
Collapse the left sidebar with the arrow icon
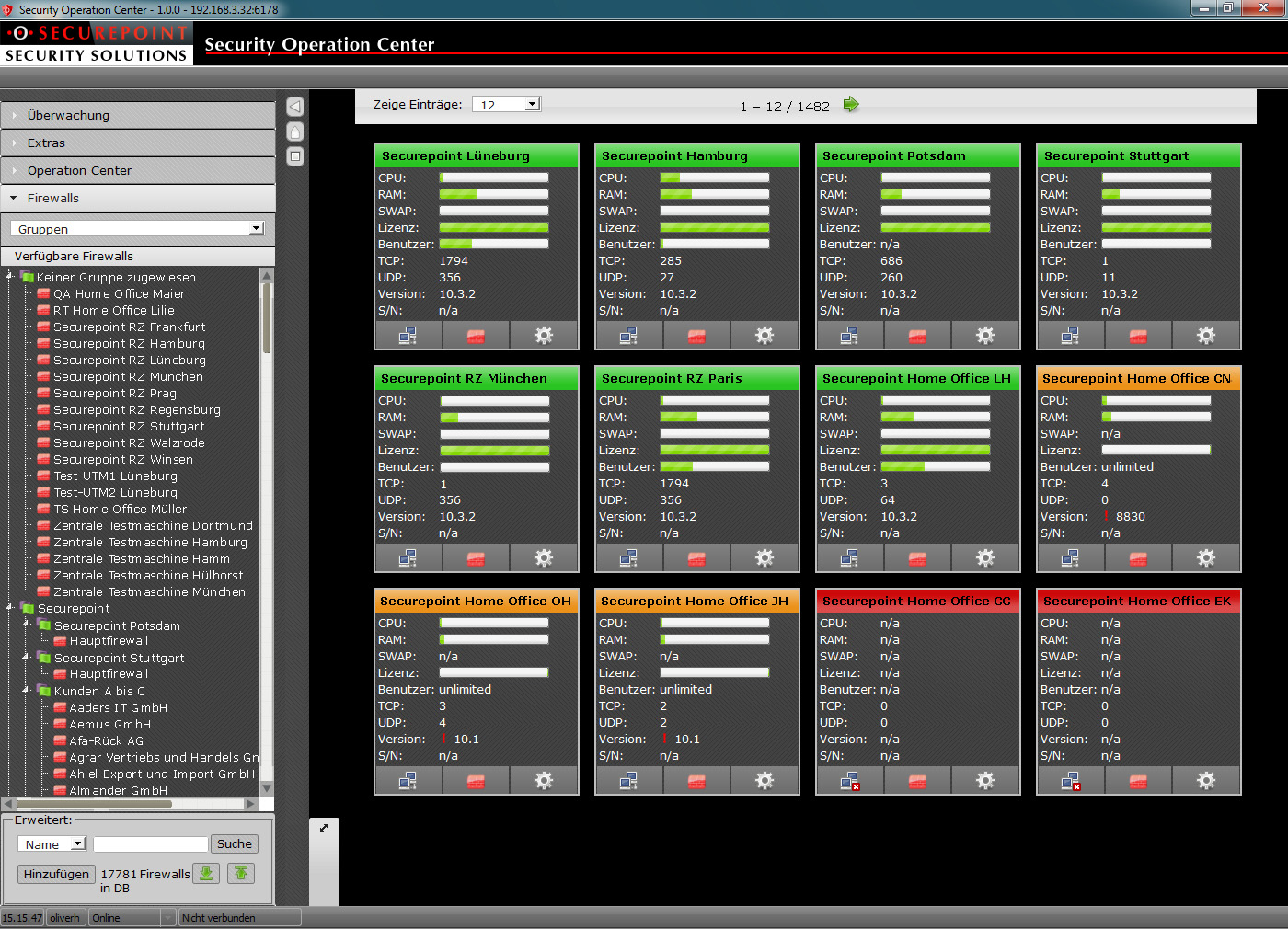point(295,107)
